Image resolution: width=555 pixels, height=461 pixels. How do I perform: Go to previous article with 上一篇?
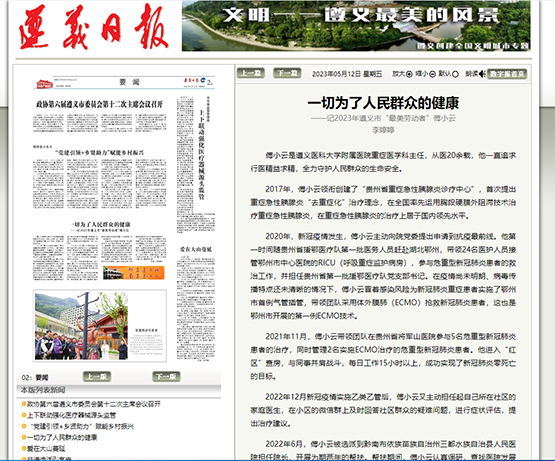251,73
